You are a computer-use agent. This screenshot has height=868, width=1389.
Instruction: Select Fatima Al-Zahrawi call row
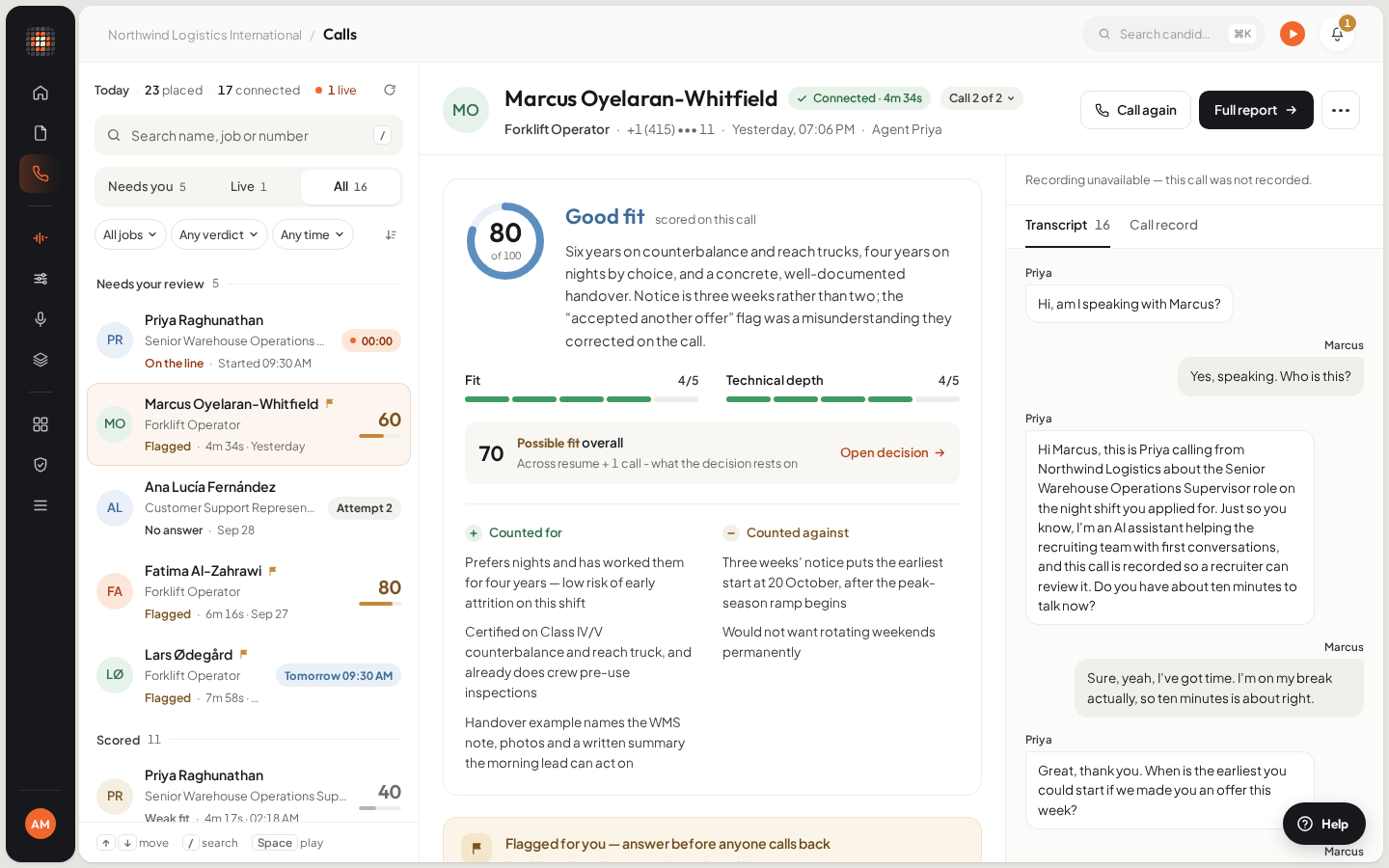click(249, 592)
